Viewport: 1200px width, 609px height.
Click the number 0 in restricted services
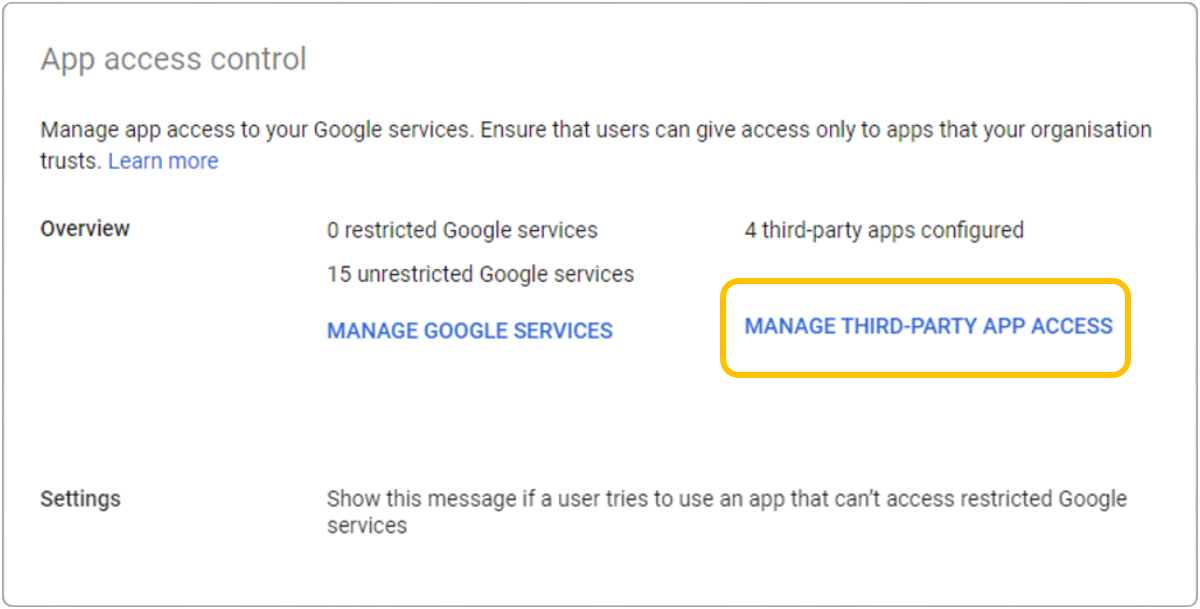(333, 230)
